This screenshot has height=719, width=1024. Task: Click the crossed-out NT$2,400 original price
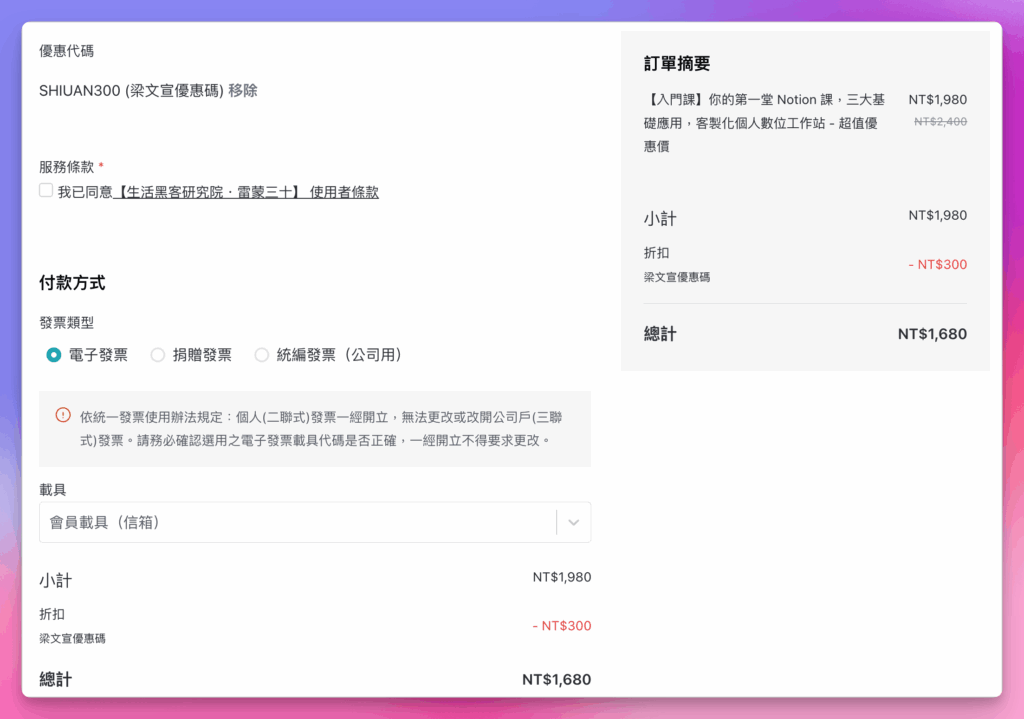tap(940, 121)
